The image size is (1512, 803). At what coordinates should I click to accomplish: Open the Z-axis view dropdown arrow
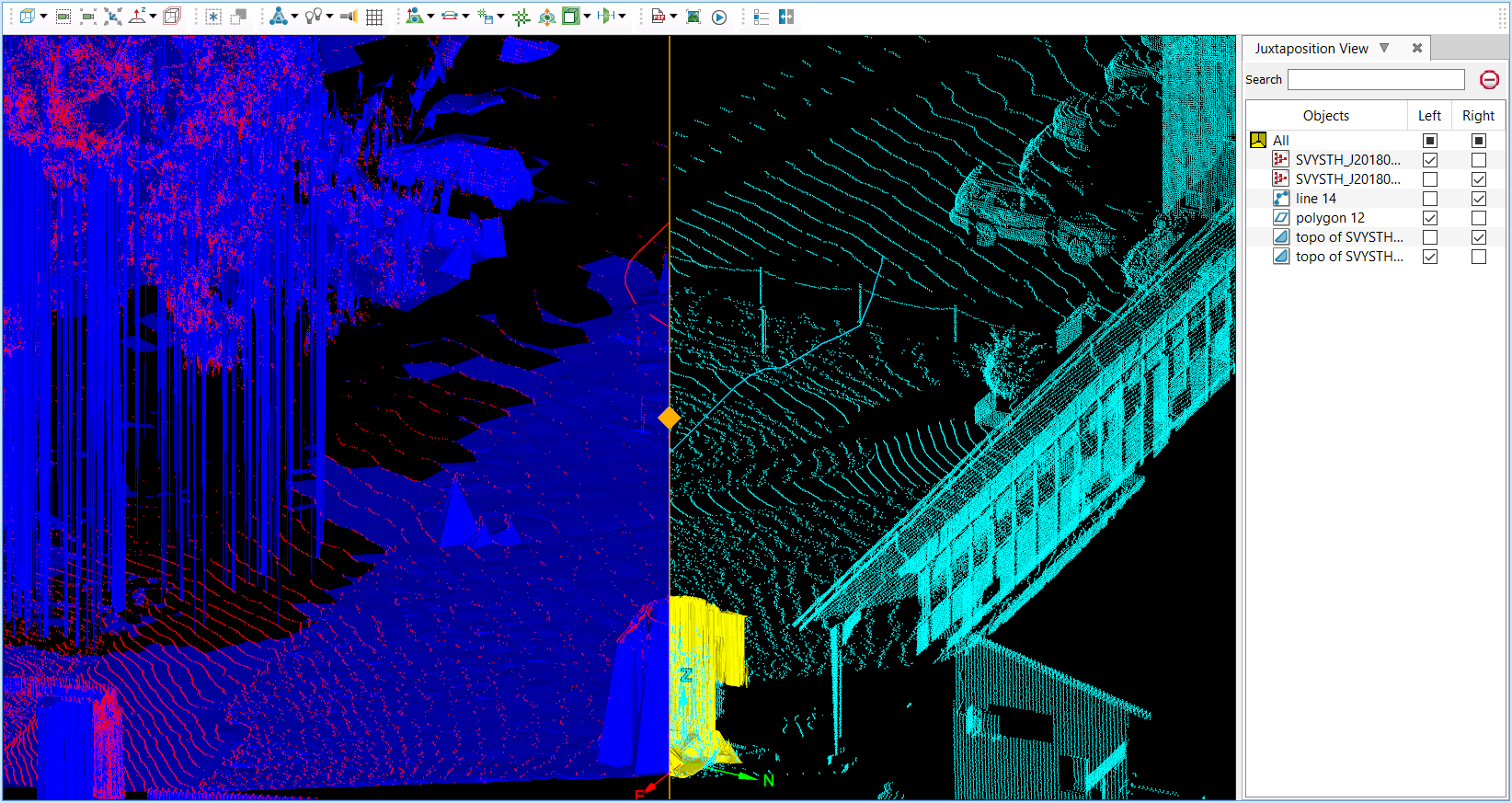(153, 17)
